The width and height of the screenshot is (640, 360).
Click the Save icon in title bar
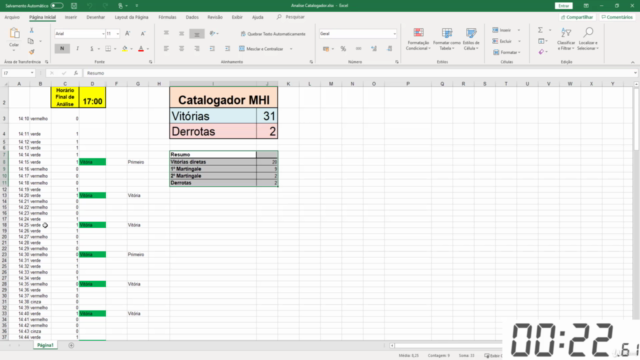pyautogui.click(x=74, y=6)
